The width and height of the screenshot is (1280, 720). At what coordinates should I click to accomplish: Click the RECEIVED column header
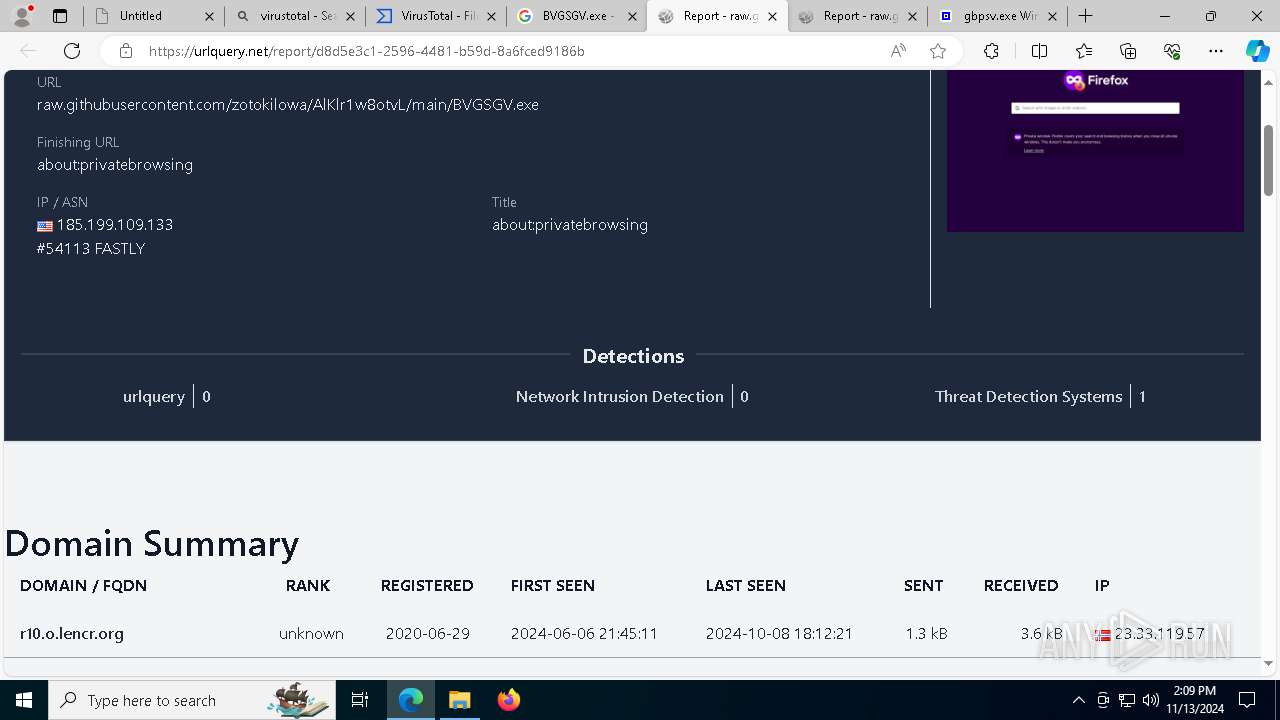click(1021, 586)
